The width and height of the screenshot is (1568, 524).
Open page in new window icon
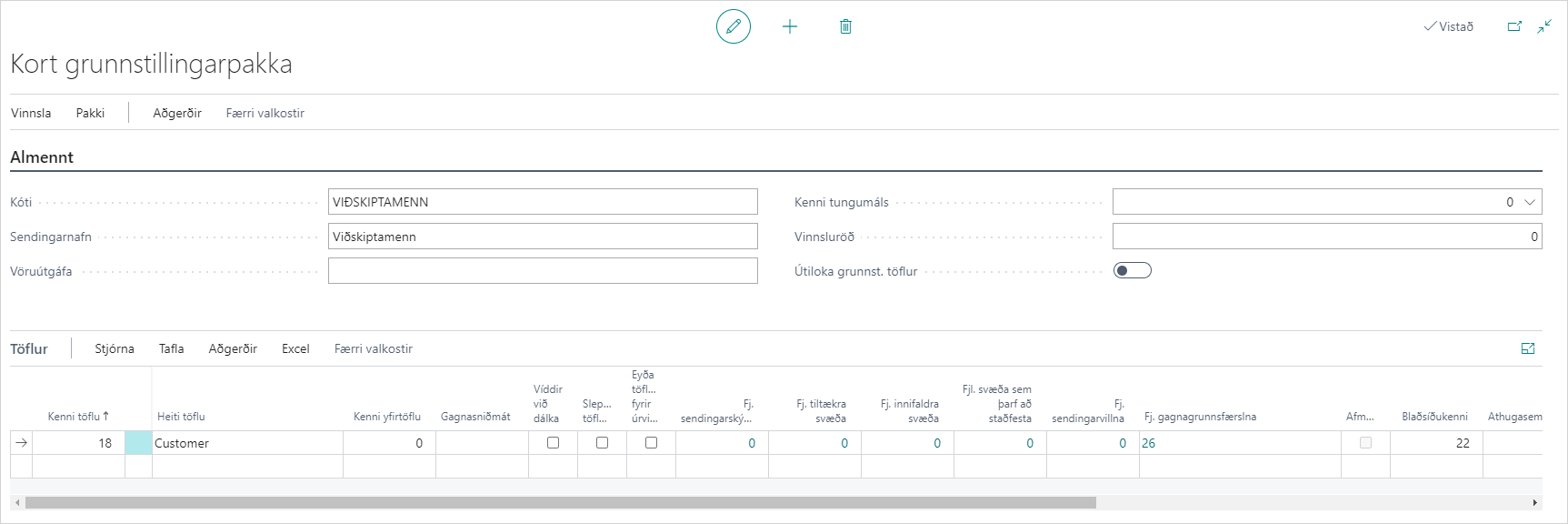point(1514,26)
